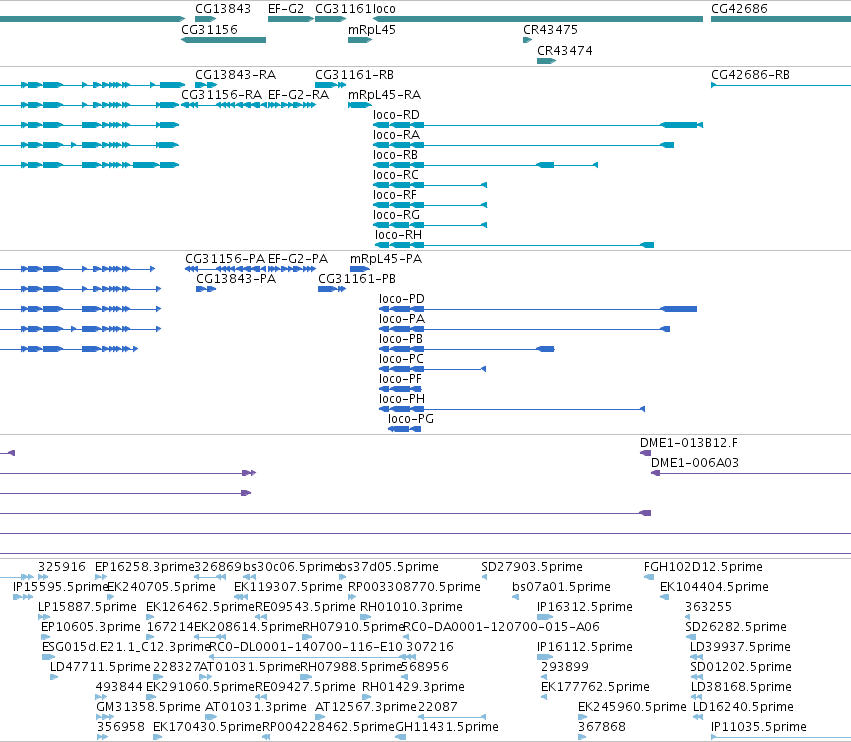Click the IP11035.5prime EST label
The height and width of the screenshot is (742, 851).
click(759, 726)
